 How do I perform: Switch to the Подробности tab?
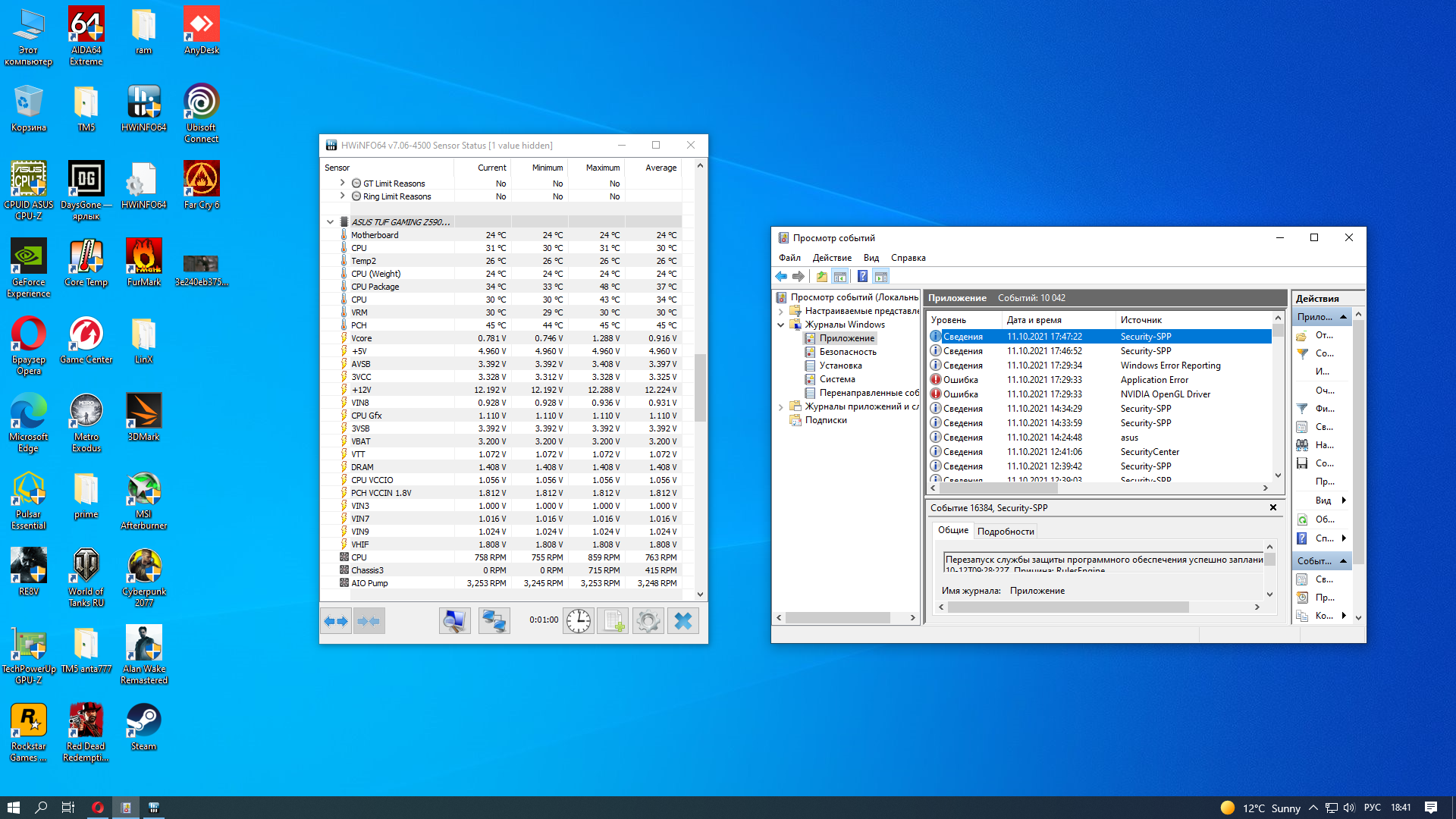[x=1006, y=532]
